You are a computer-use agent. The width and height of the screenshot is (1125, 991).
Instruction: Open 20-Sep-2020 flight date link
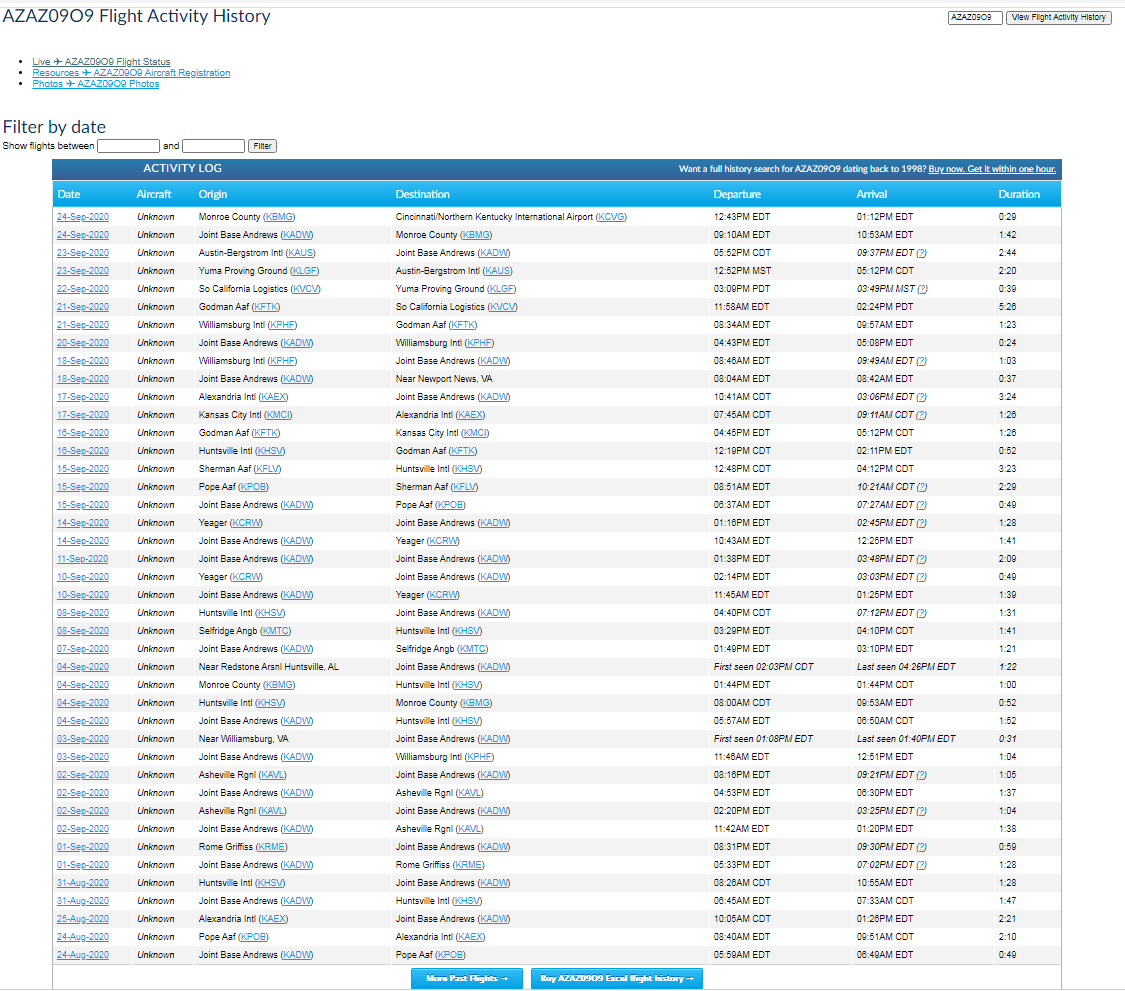pos(83,343)
